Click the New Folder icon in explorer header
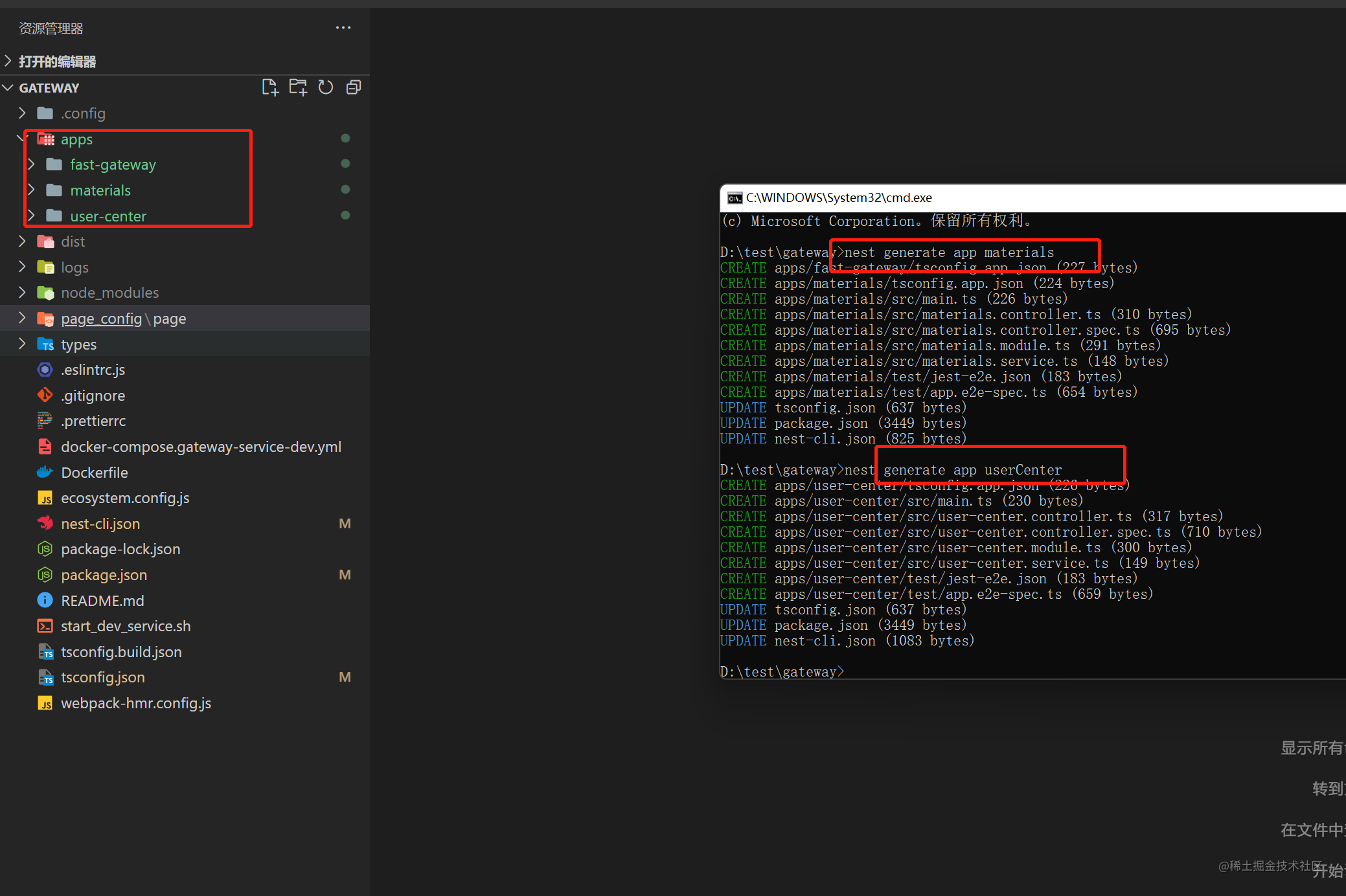Screen dimensions: 1346x896 coord(298,87)
